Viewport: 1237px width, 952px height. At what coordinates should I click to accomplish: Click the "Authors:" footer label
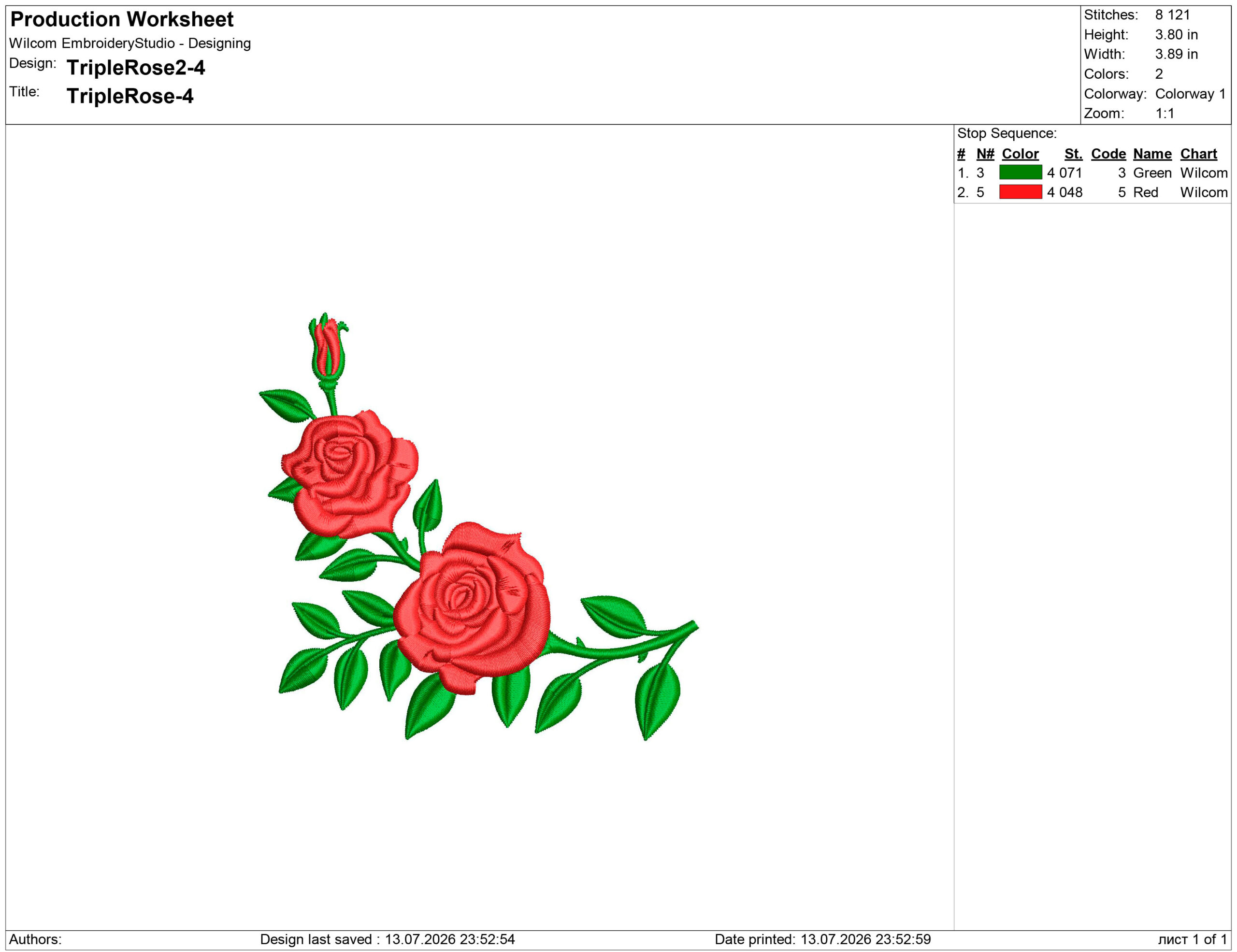click(35, 939)
